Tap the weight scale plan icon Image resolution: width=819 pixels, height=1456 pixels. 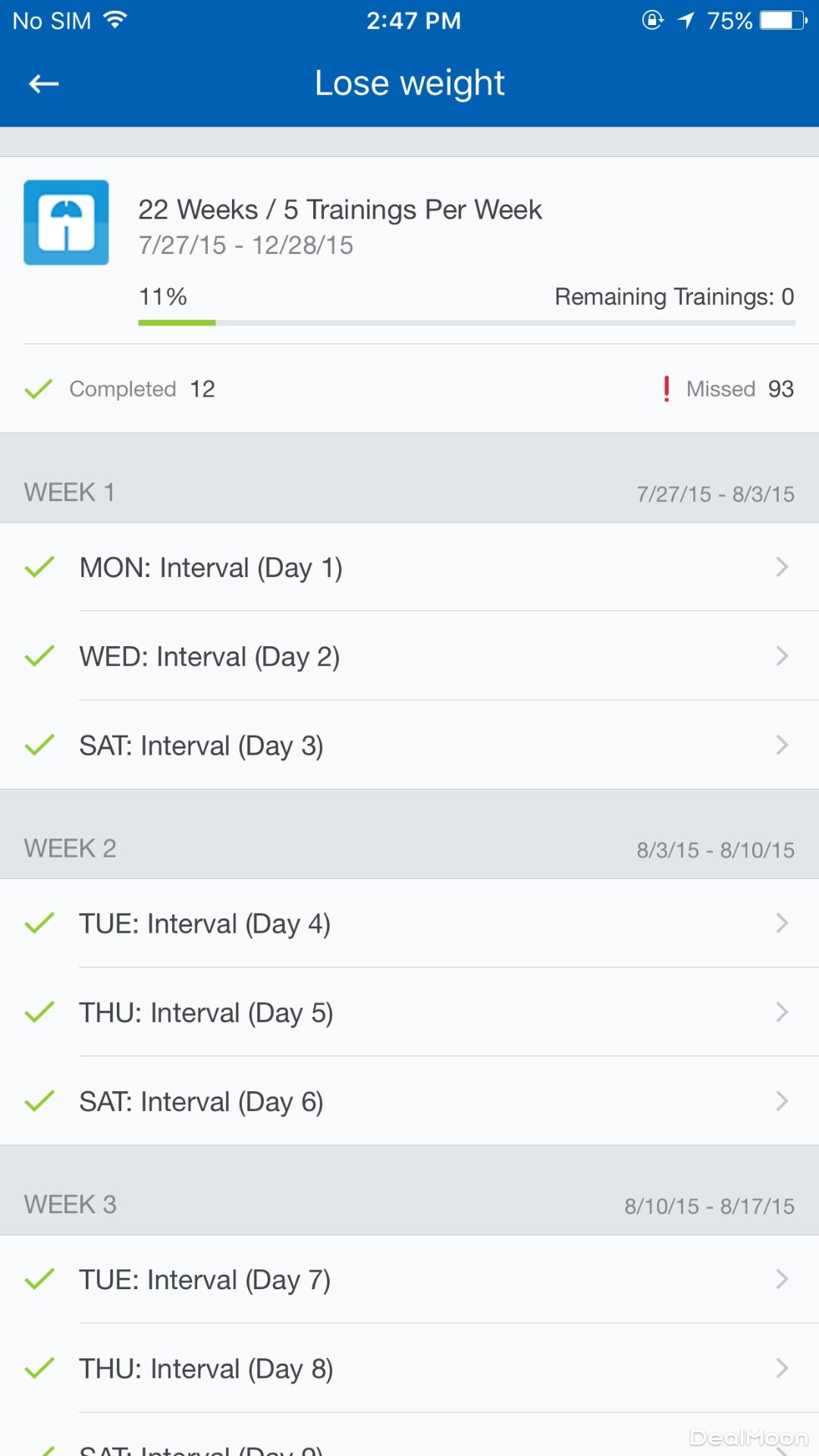pos(66,222)
